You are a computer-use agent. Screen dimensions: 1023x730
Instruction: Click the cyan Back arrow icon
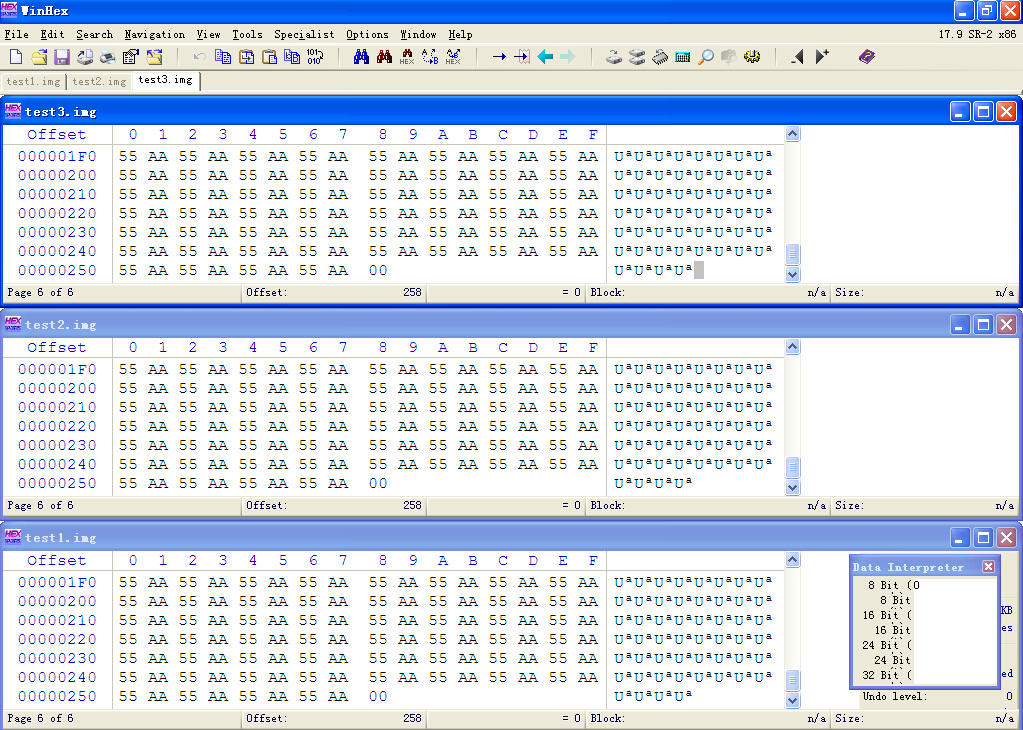coord(545,57)
